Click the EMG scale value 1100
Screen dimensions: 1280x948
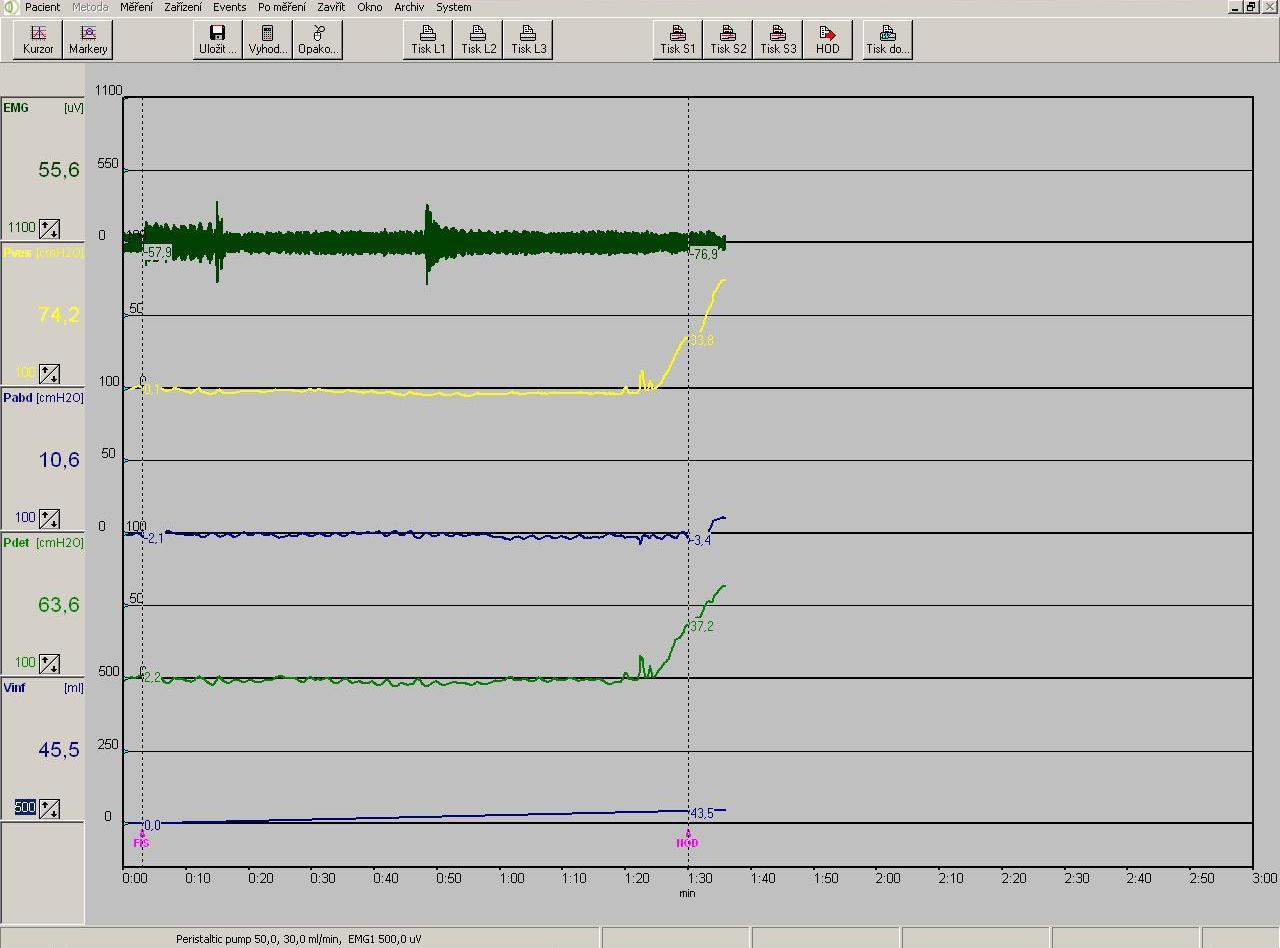(21, 228)
